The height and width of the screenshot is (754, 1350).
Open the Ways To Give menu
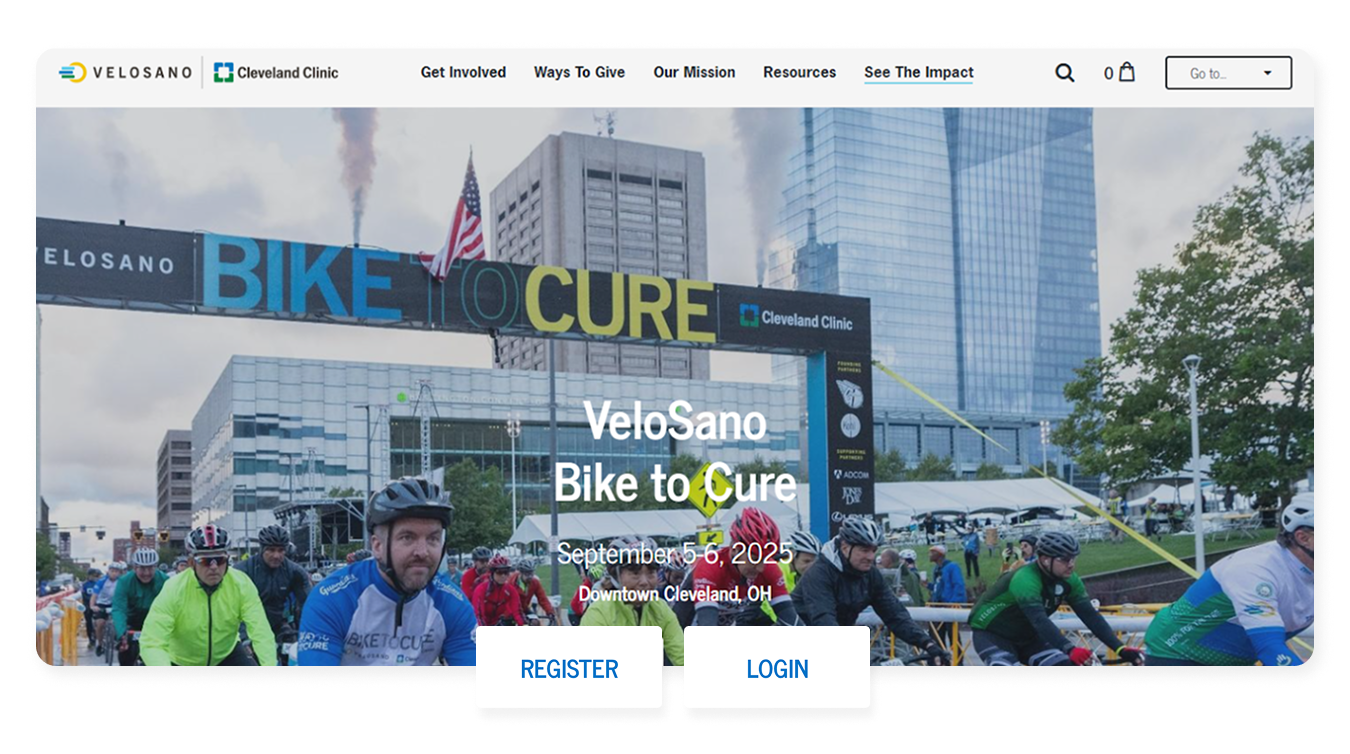[579, 72]
